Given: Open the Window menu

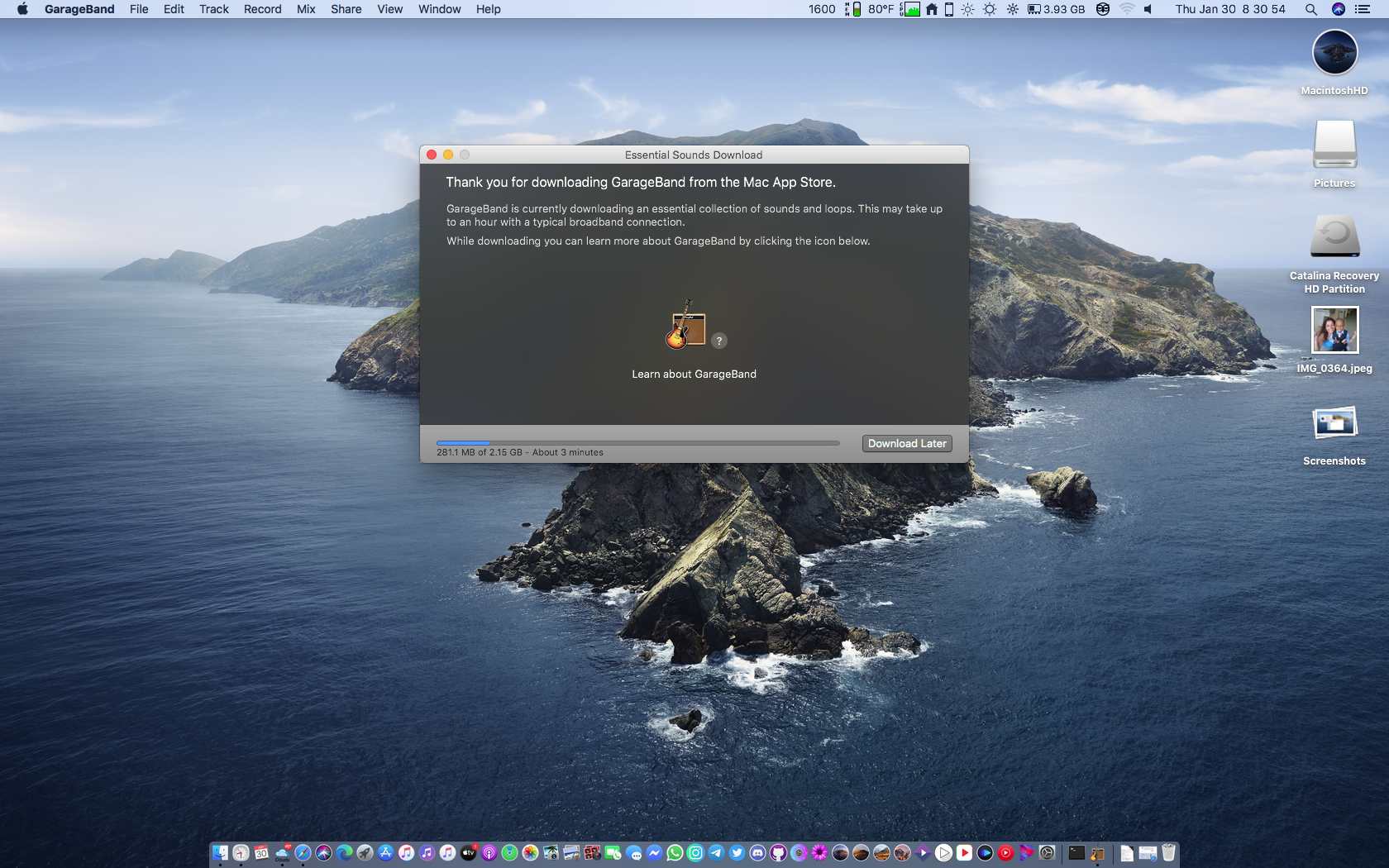Looking at the screenshot, I should (x=440, y=9).
